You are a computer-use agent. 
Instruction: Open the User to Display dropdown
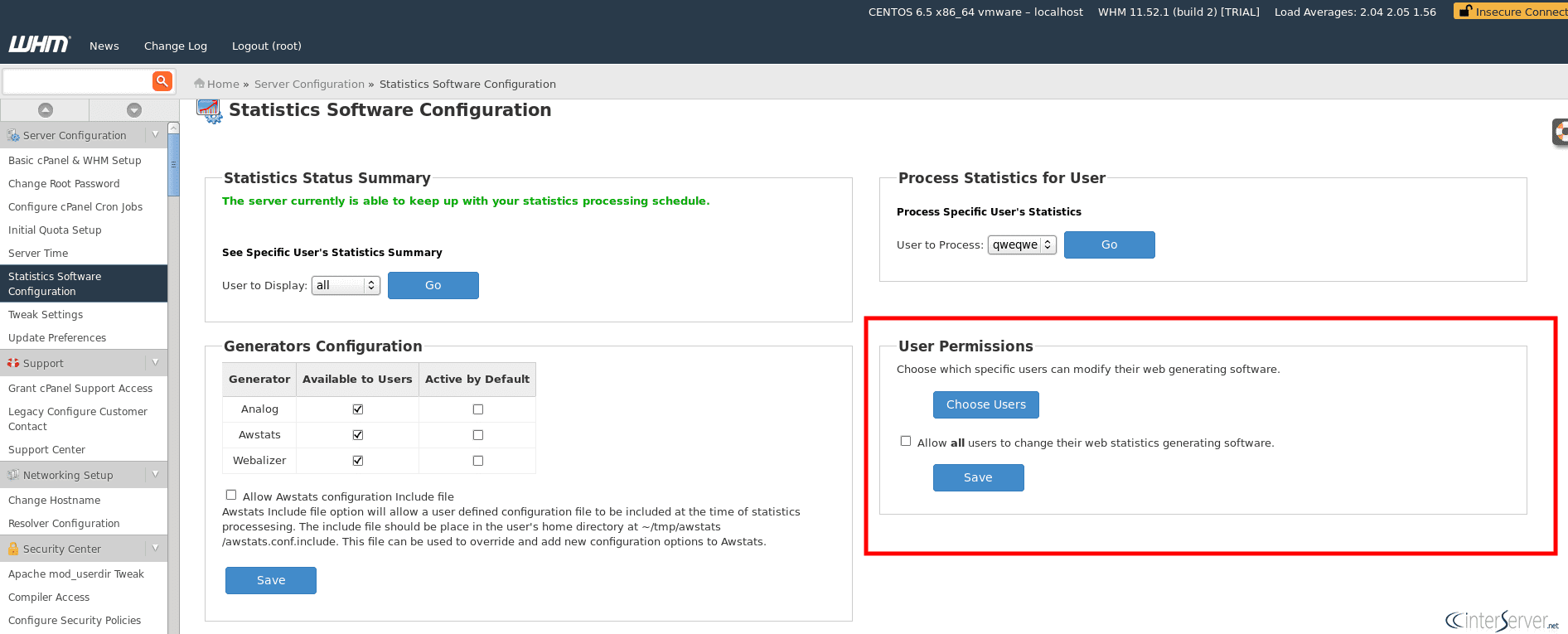point(346,285)
